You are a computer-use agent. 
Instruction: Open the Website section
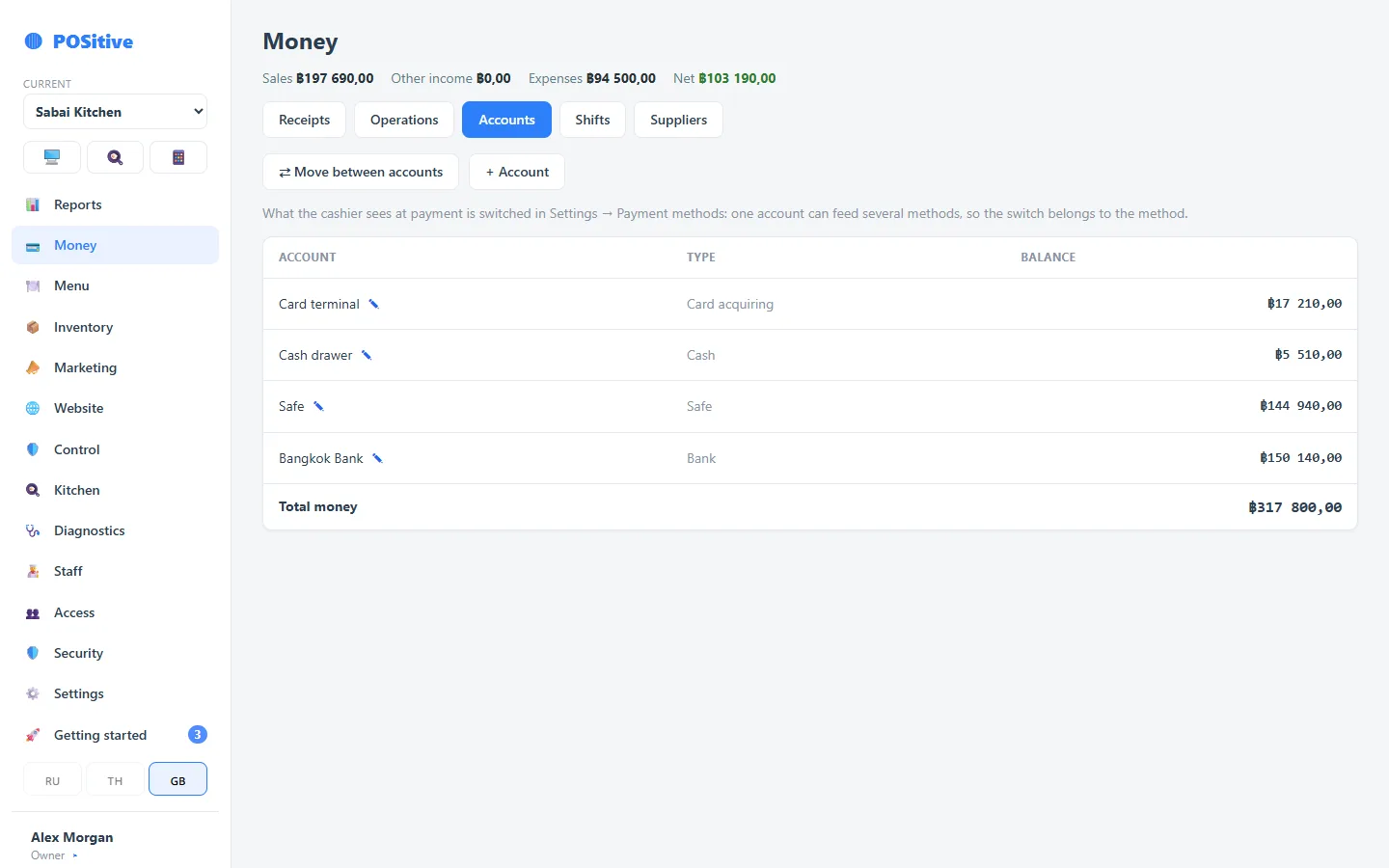point(116,408)
